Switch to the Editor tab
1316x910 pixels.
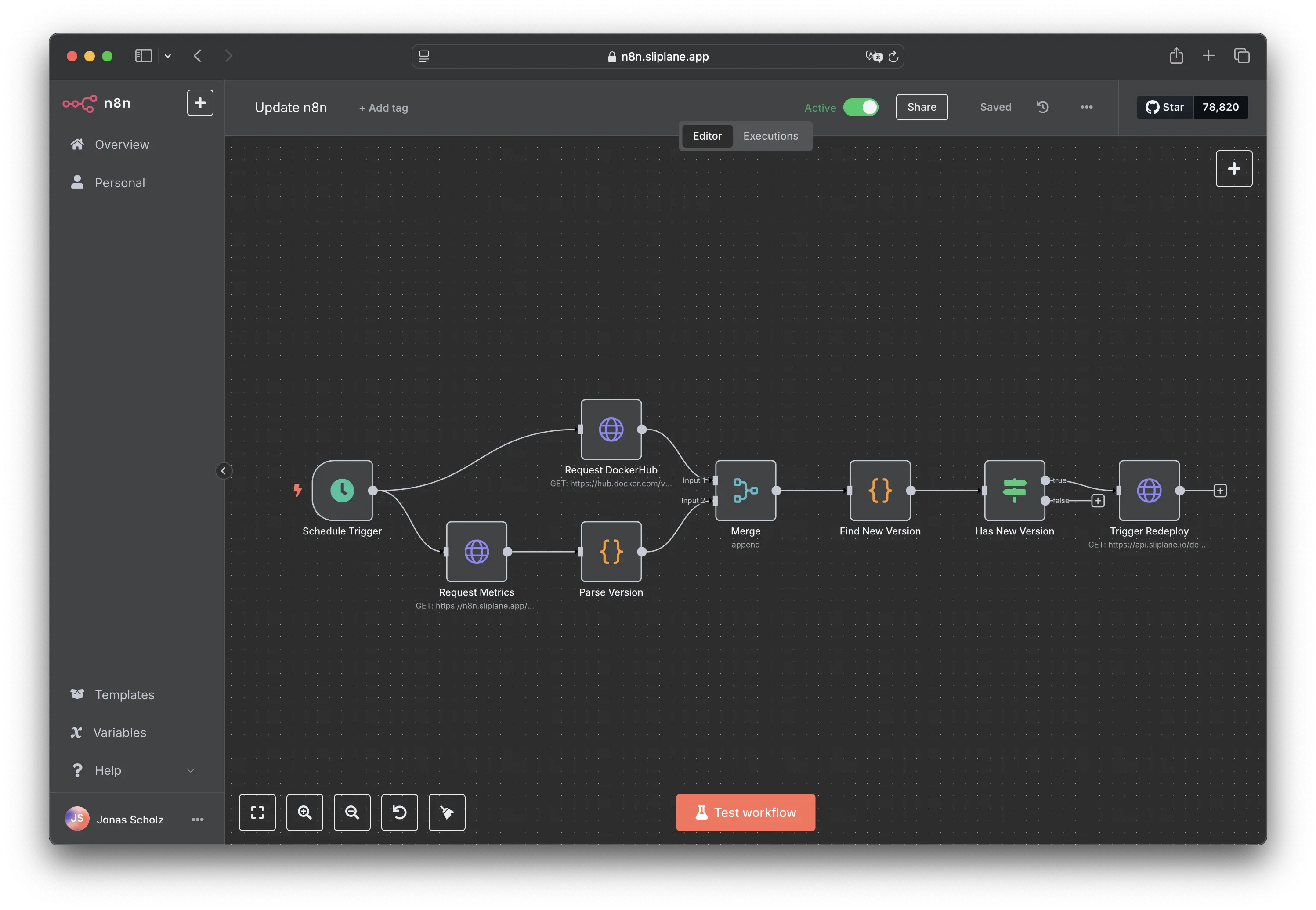(x=707, y=136)
